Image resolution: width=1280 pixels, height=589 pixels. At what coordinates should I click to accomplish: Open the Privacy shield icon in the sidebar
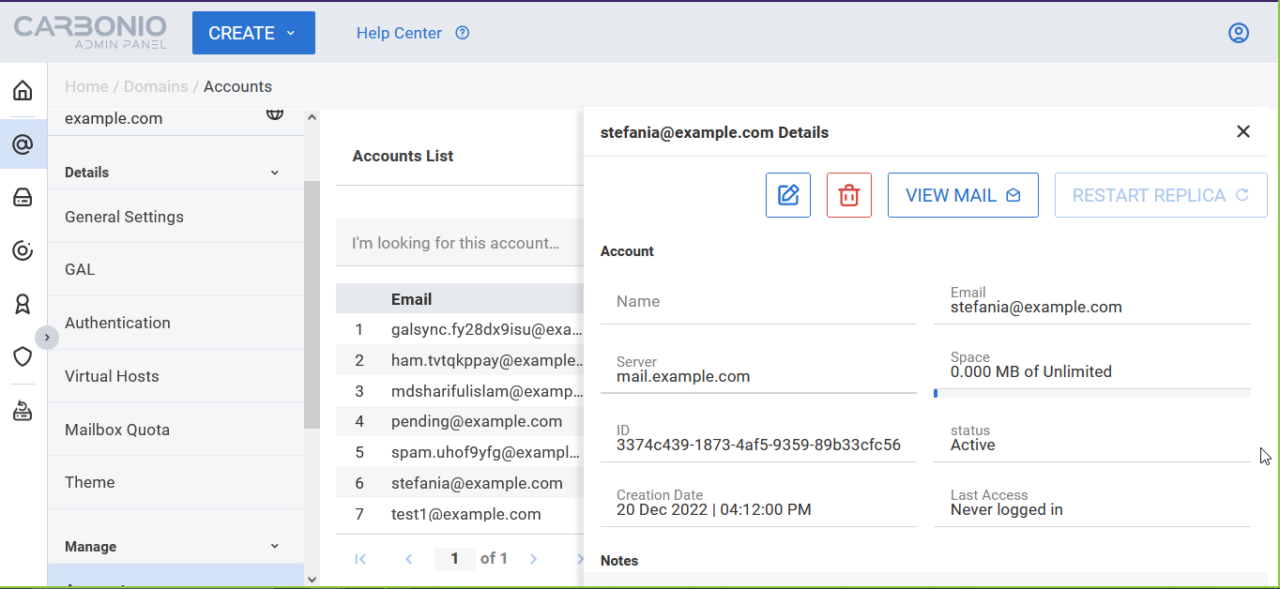22,356
